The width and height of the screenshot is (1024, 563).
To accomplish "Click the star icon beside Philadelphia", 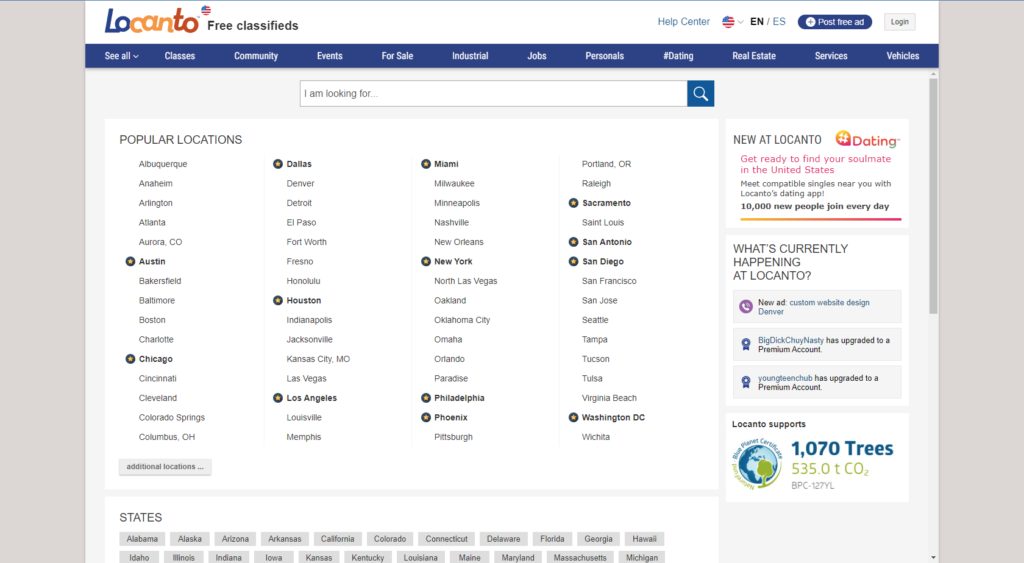I will [x=426, y=398].
